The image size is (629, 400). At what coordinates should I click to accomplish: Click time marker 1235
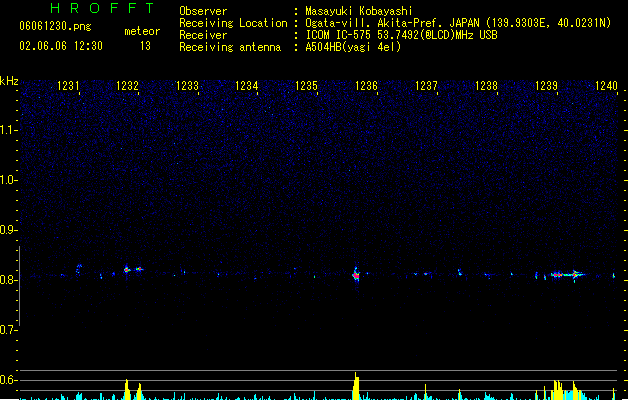pyautogui.click(x=306, y=86)
